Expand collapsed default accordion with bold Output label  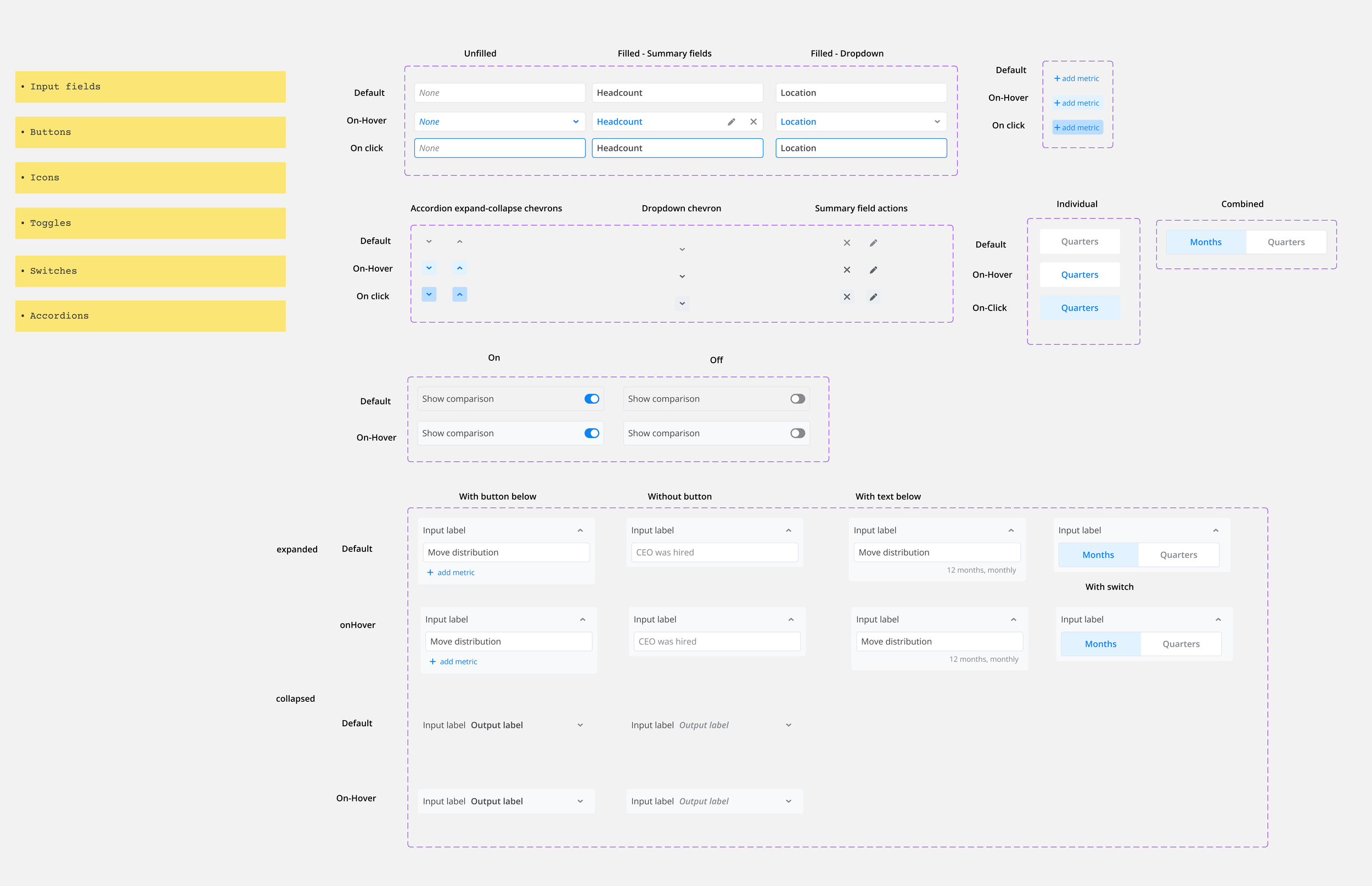(x=580, y=725)
